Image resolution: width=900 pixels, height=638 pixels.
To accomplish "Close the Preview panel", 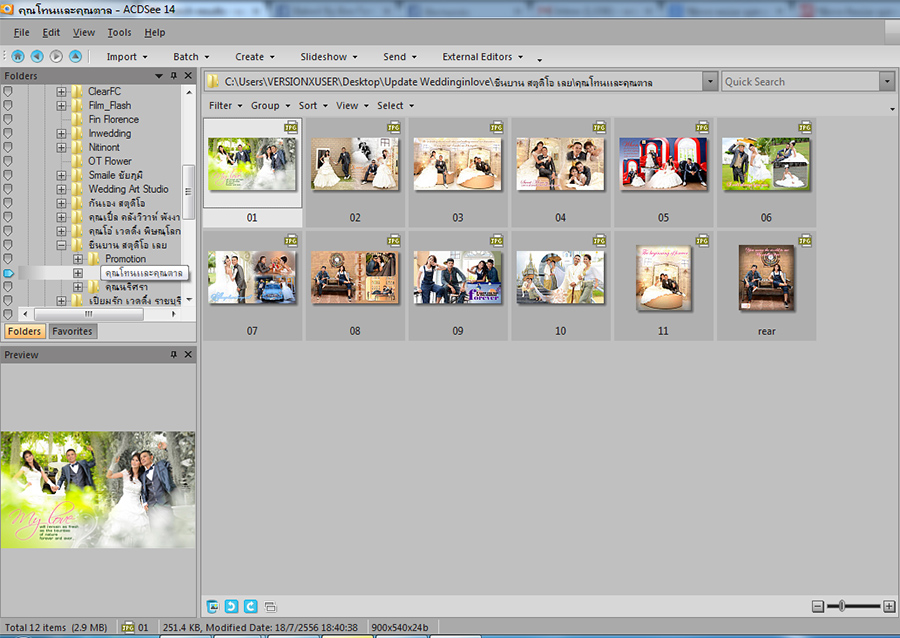I will [188, 355].
